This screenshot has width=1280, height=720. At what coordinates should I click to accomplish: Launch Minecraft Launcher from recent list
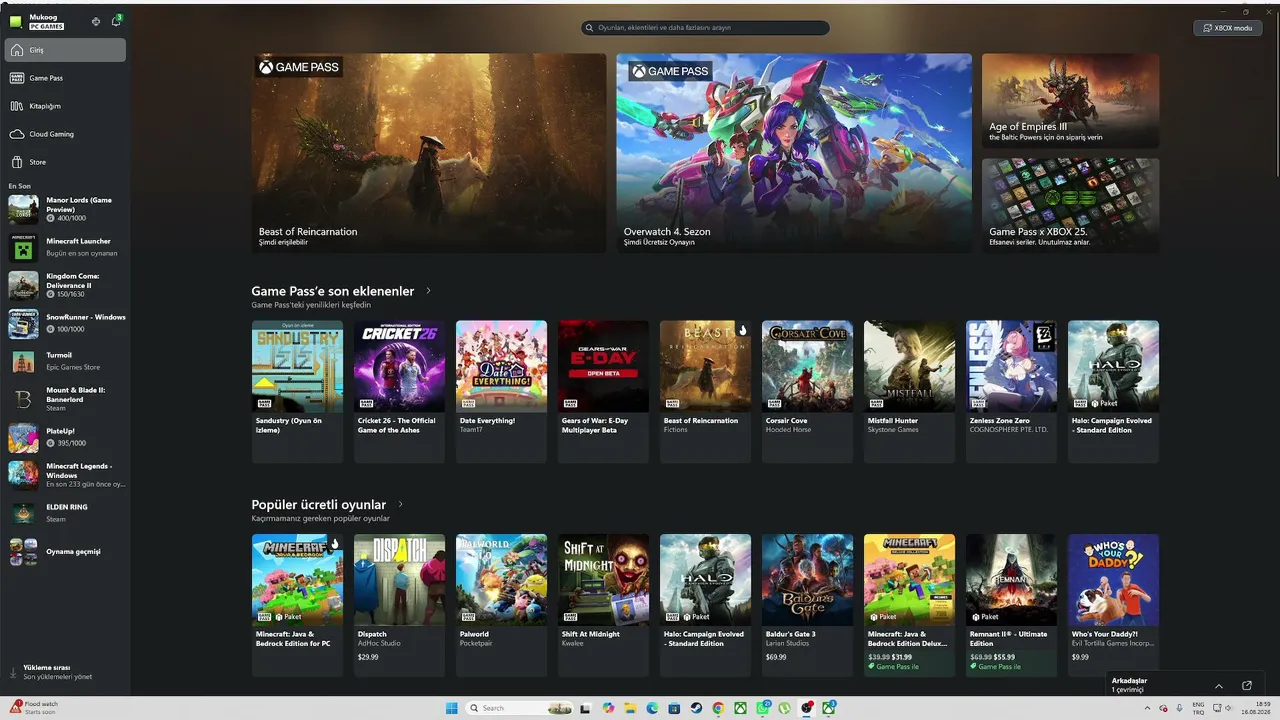click(x=67, y=247)
